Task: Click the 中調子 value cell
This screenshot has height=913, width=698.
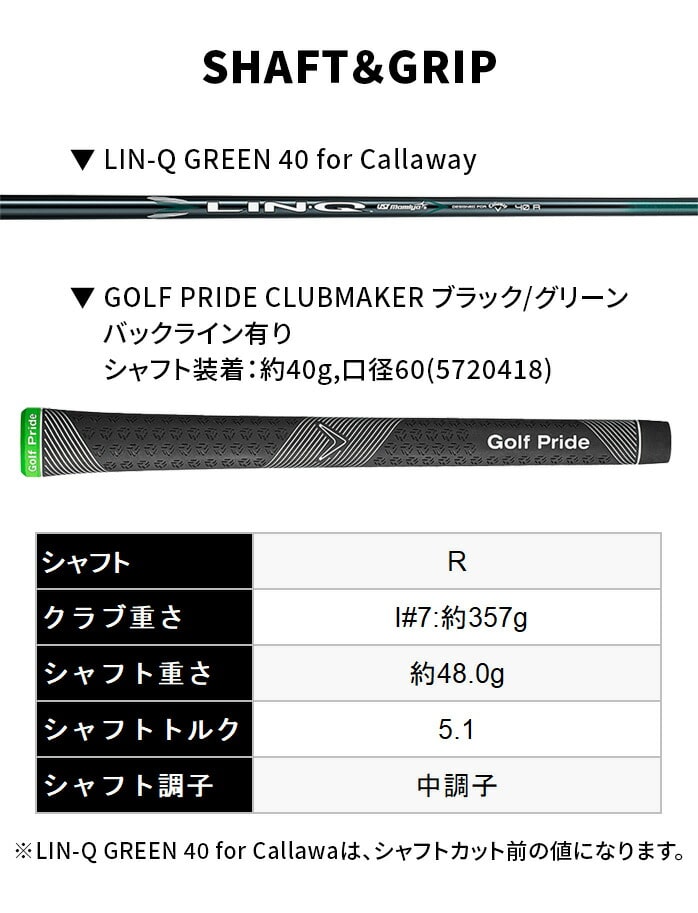Action: 457,785
